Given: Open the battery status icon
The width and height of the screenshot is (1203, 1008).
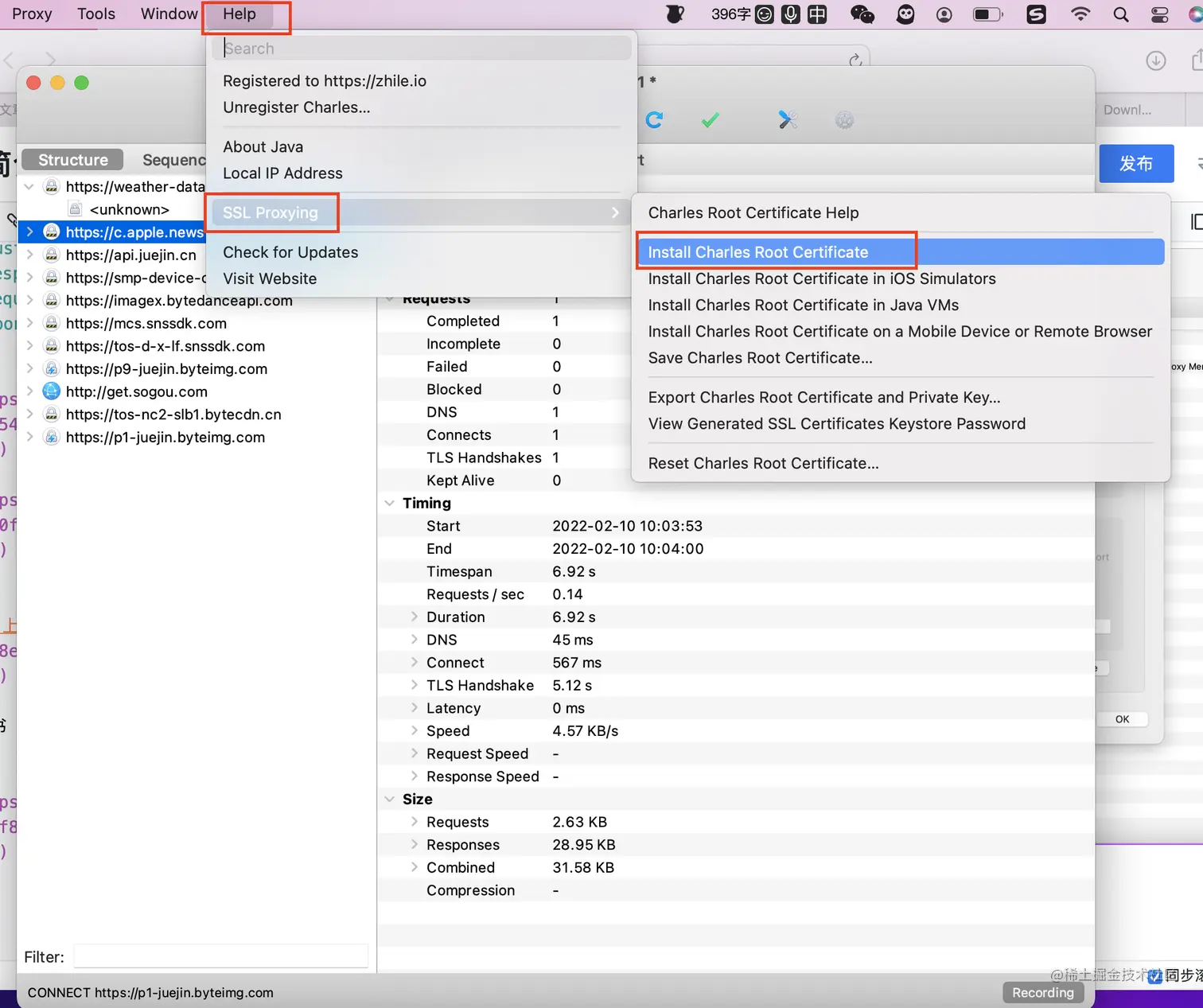Looking at the screenshot, I should [x=988, y=14].
